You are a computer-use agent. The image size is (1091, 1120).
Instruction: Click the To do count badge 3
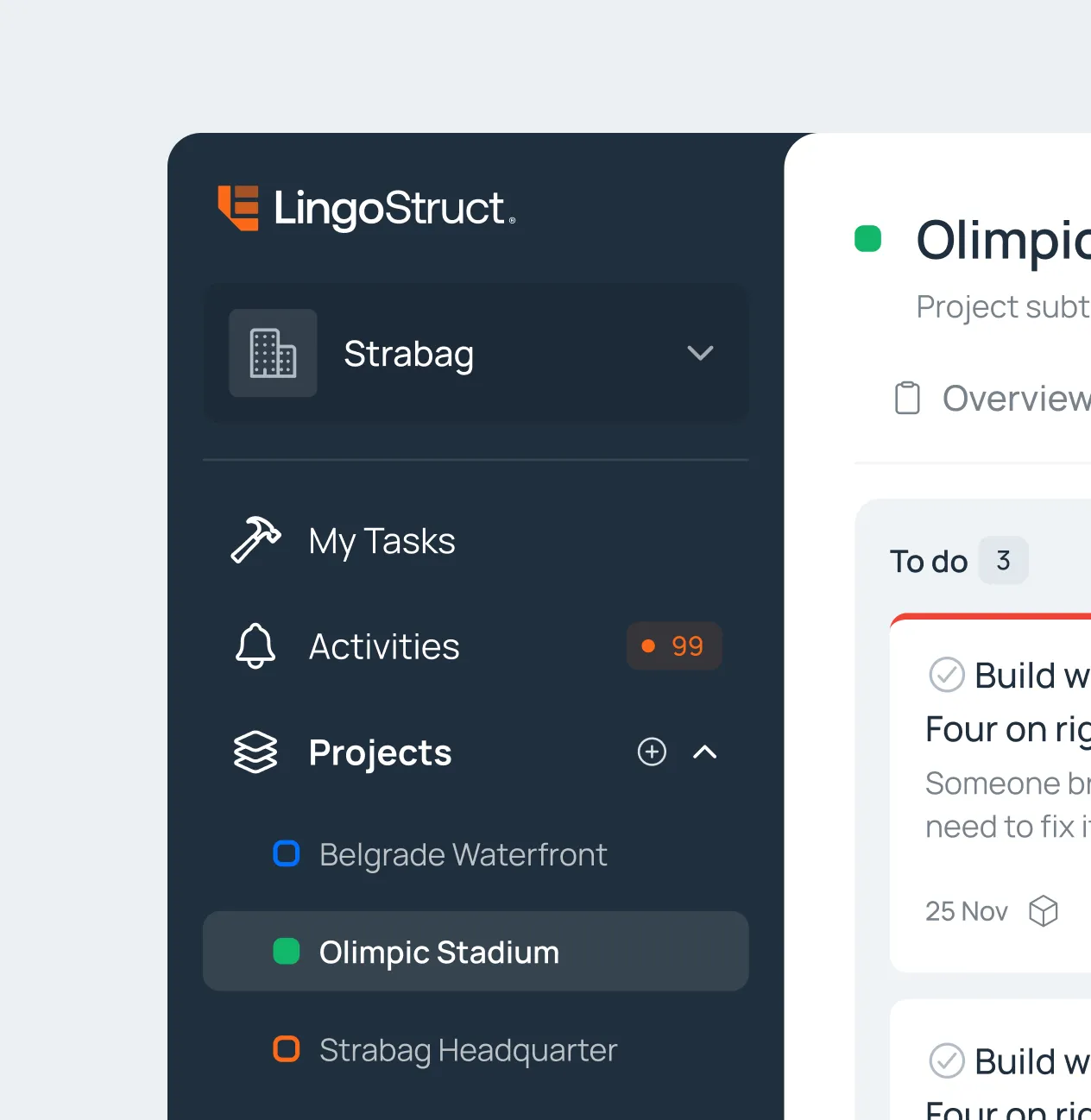point(1003,560)
